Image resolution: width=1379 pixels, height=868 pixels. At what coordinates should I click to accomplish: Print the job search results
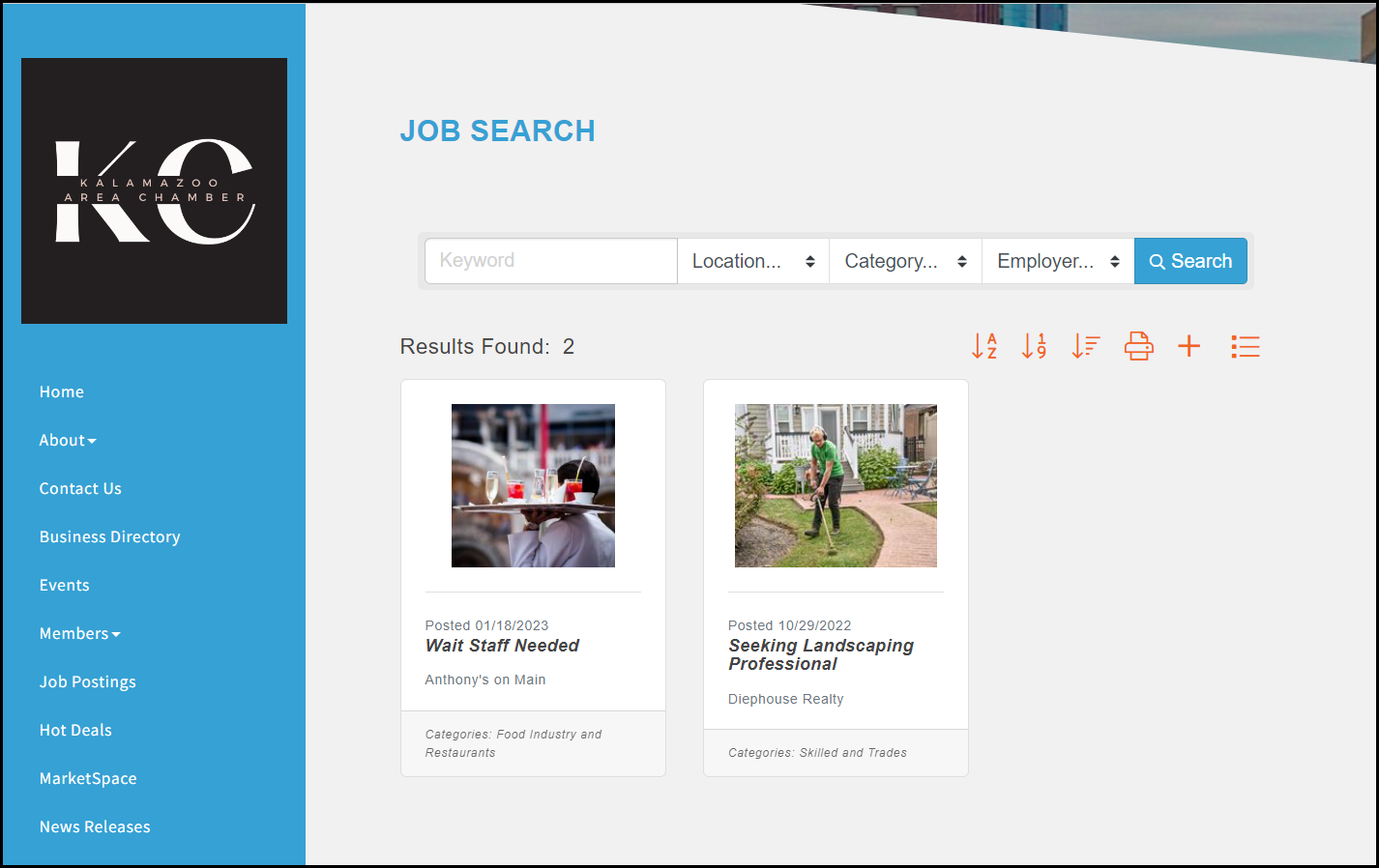coord(1138,346)
